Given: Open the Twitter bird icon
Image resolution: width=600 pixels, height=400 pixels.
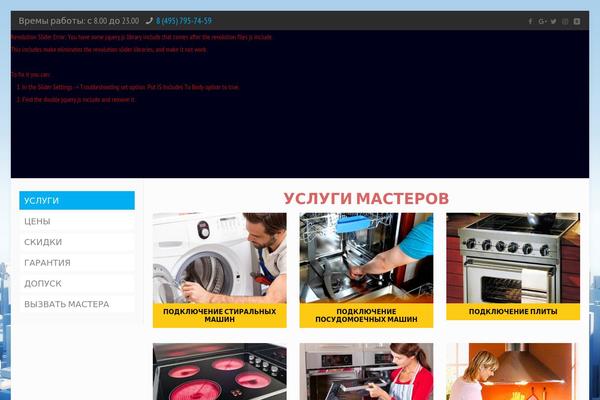Looking at the screenshot, I should tap(554, 21).
